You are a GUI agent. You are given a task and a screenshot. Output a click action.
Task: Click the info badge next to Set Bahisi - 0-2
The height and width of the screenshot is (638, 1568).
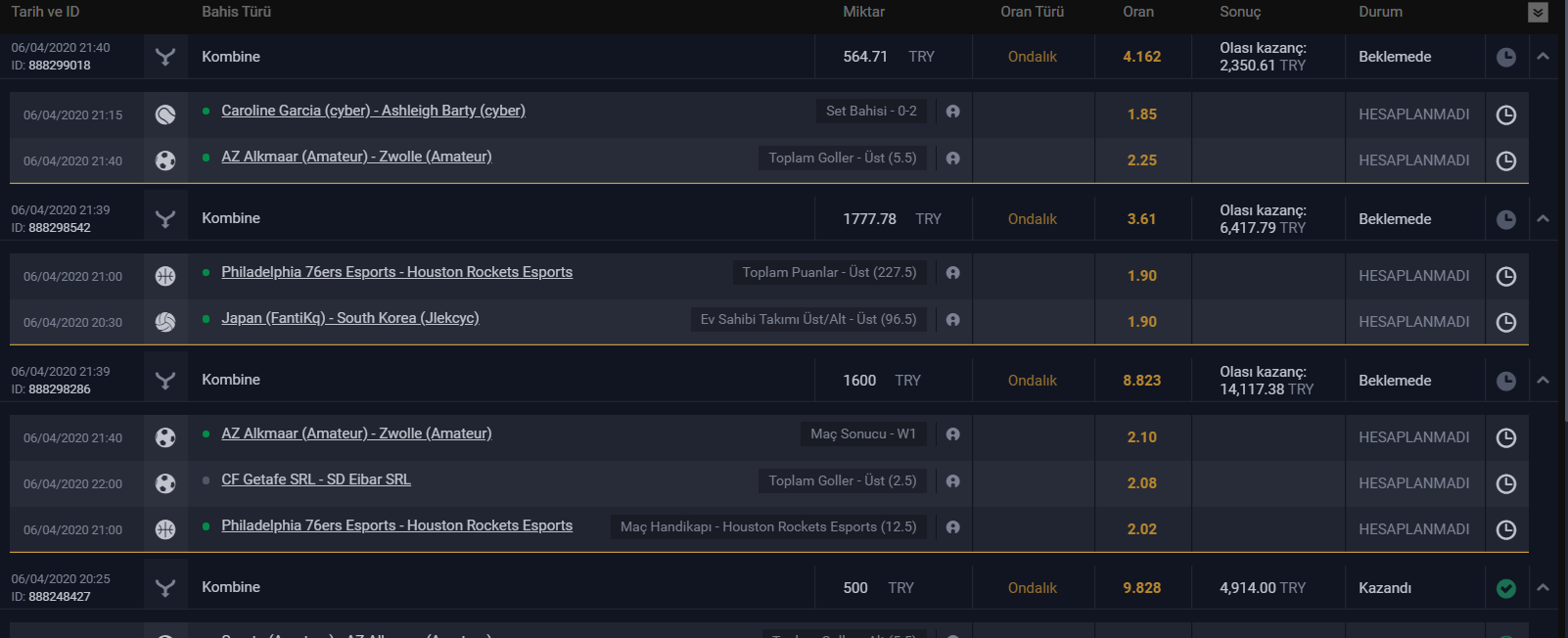[952, 112]
